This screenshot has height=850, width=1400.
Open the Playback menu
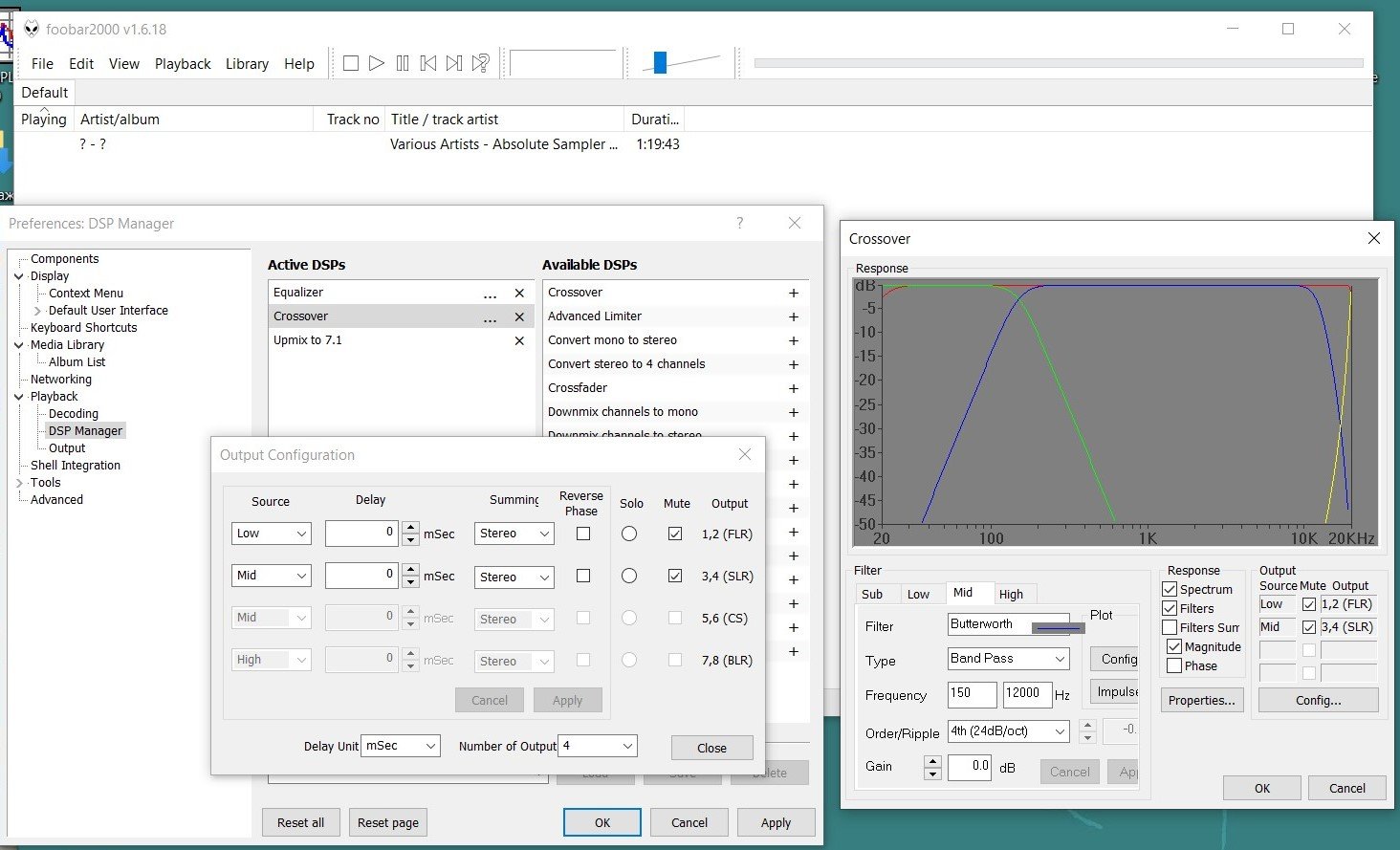pyautogui.click(x=183, y=63)
